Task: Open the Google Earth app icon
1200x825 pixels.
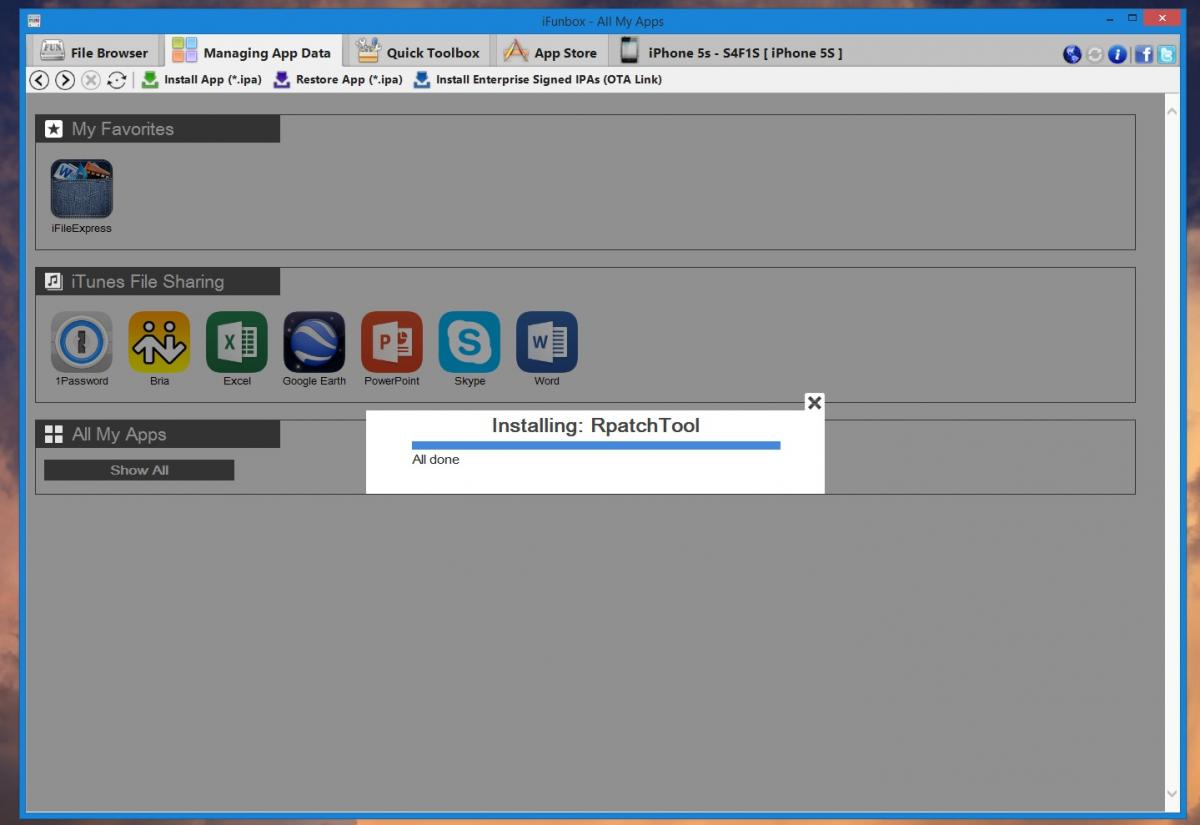Action: 314,342
